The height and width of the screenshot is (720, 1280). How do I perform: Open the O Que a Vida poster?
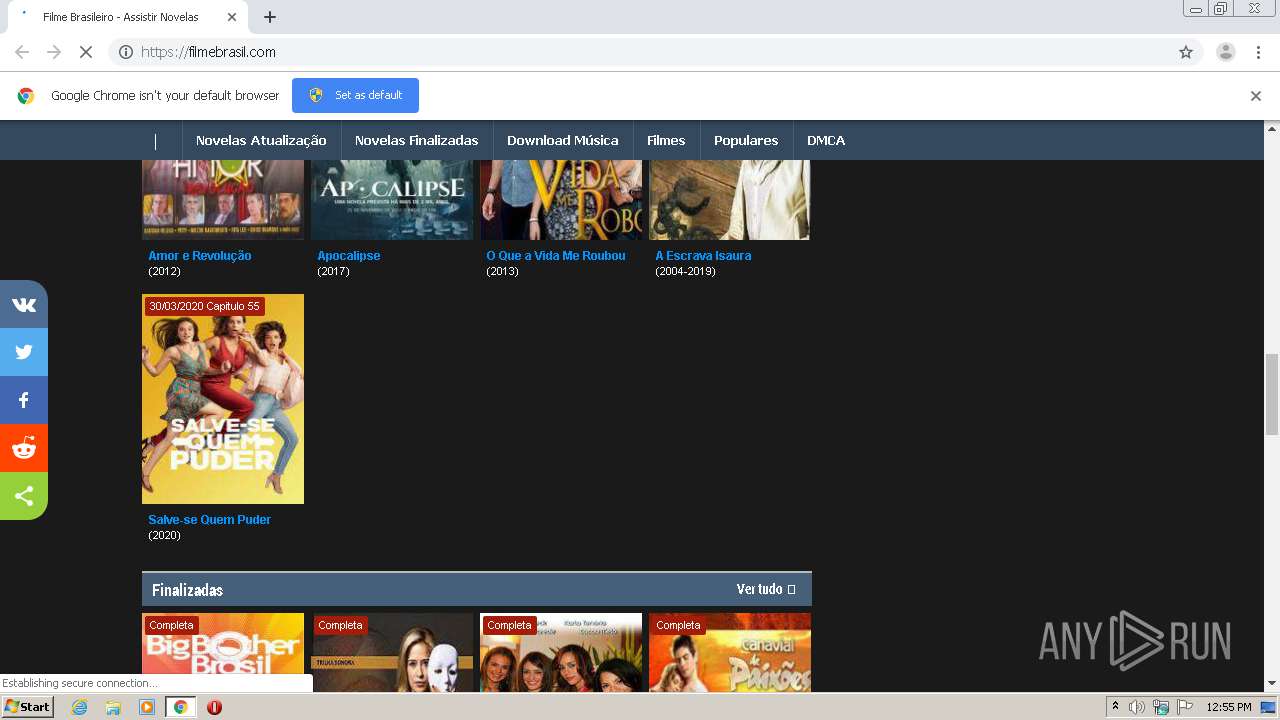(561, 200)
